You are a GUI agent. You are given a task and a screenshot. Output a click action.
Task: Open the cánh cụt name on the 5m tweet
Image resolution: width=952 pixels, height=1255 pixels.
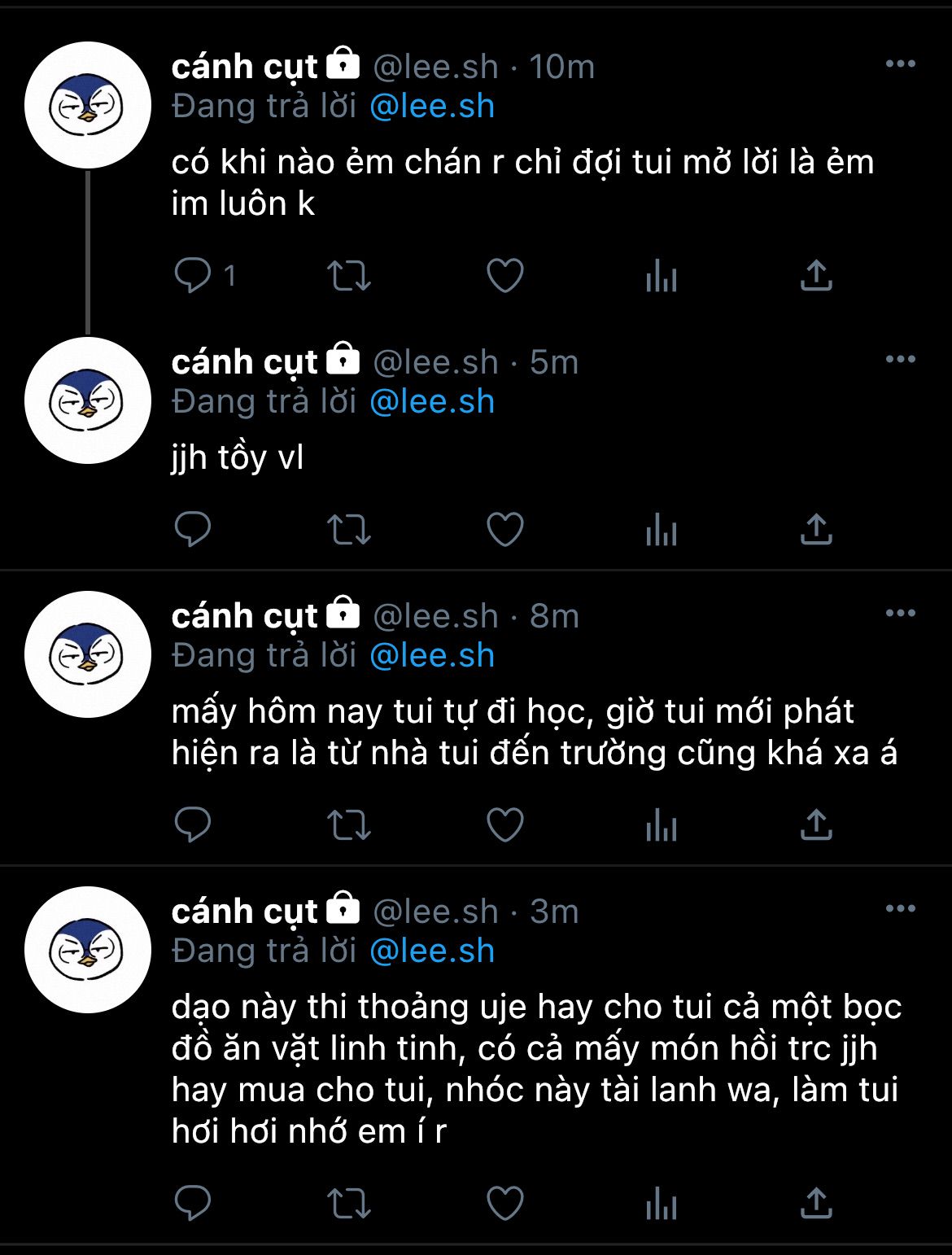(244, 362)
